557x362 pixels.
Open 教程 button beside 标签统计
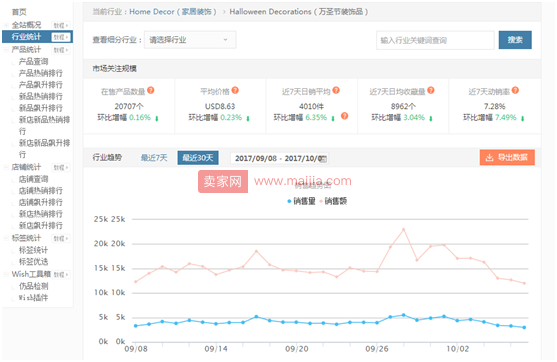[61, 238]
